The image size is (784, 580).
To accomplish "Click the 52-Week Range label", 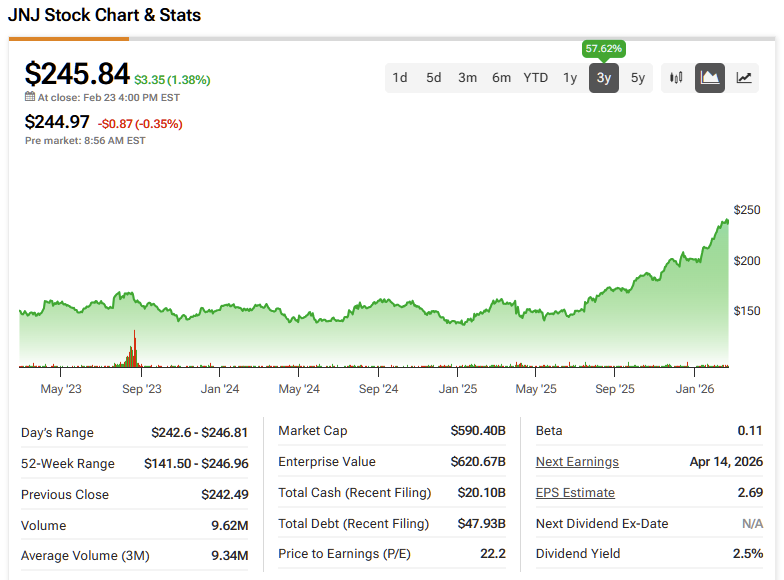I will tap(68, 464).
